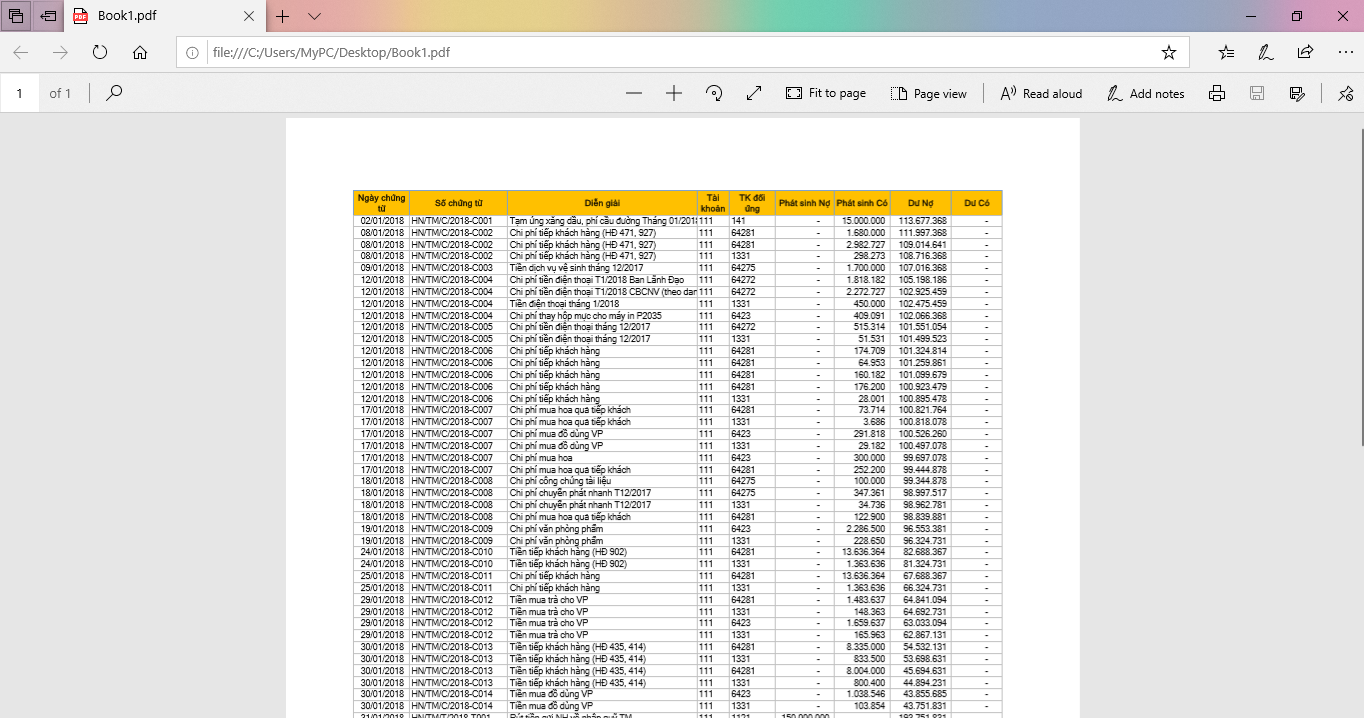The width and height of the screenshot is (1364, 718).
Task: Add this page to favorites with star
Action: click(1168, 52)
